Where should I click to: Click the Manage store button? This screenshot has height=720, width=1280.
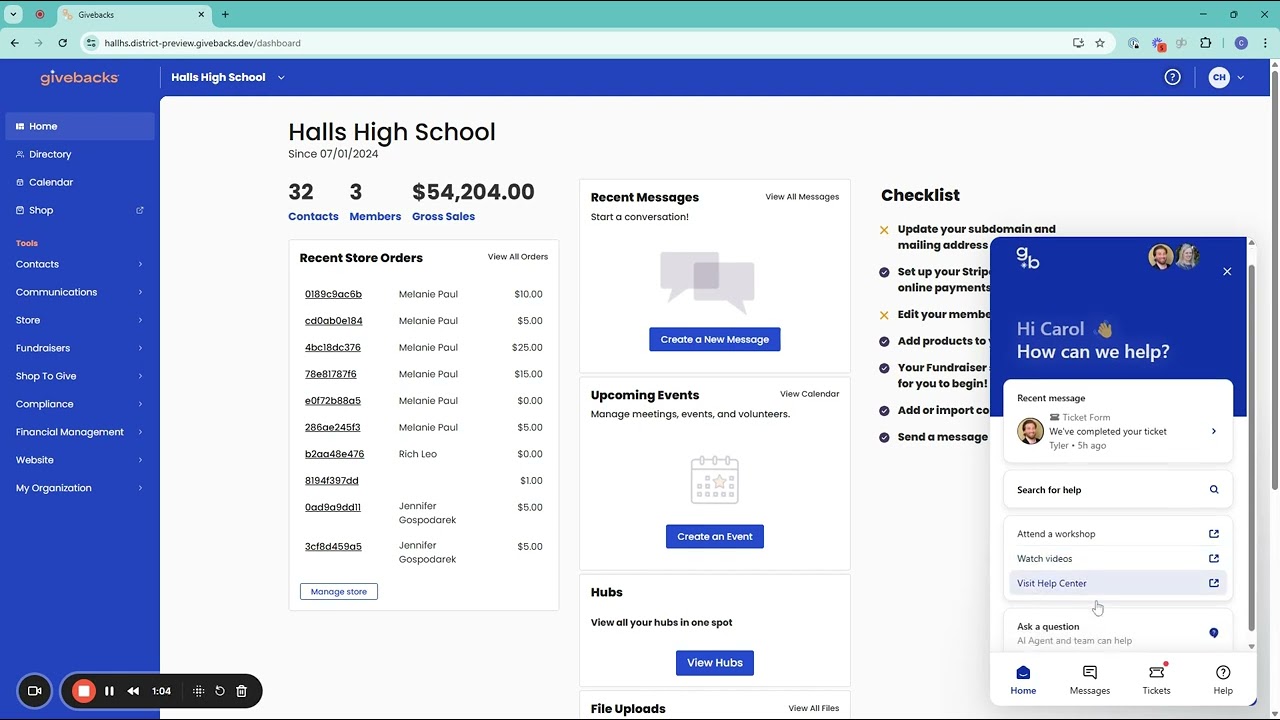[x=339, y=592]
